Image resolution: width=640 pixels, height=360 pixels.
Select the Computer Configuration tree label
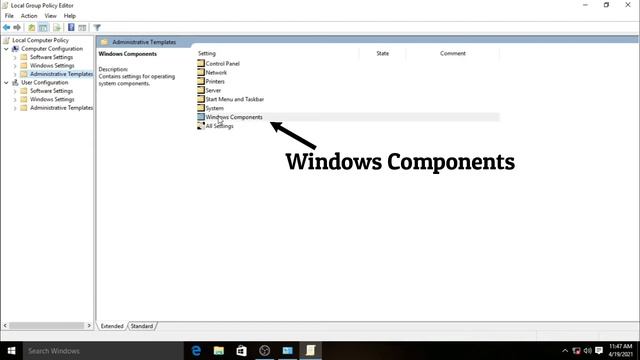click(52, 49)
